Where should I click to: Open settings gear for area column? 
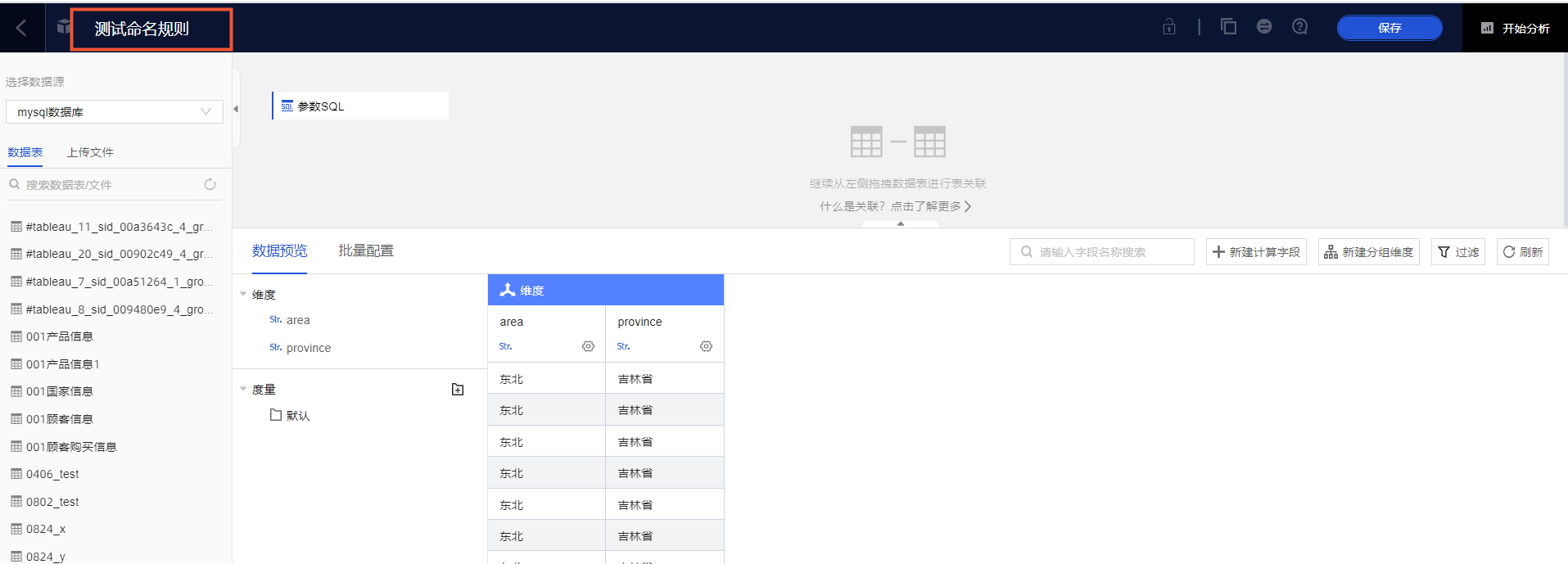[x=588, y=346]
